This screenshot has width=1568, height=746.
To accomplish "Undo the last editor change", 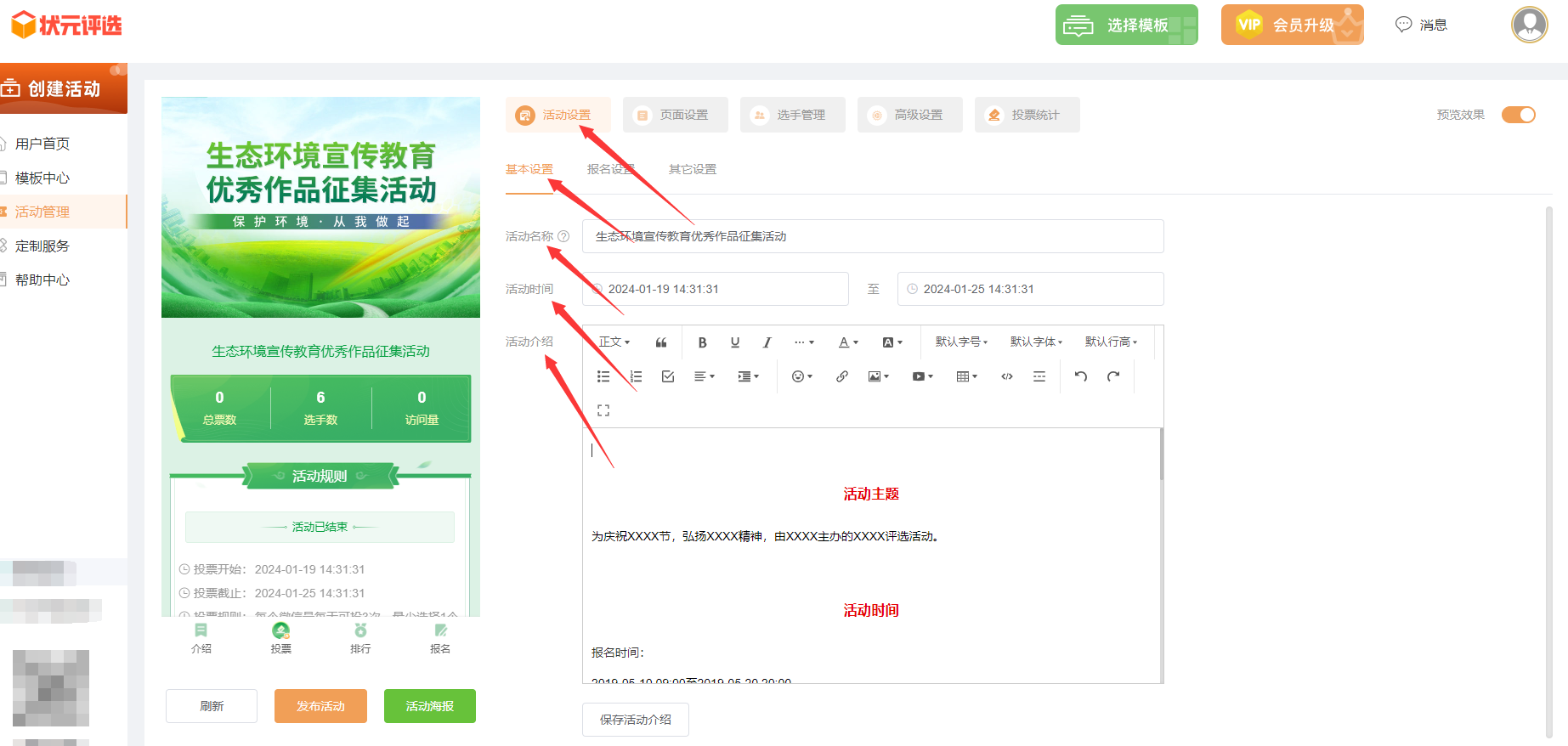I will coord(1080,376).
